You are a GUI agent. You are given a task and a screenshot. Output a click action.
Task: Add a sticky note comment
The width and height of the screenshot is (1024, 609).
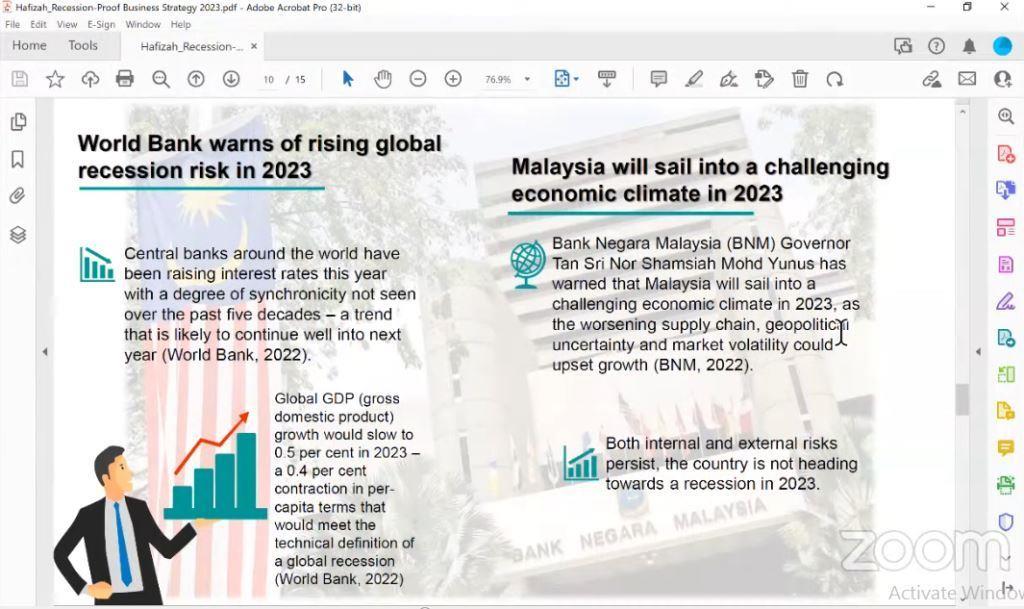coord(658,79)
